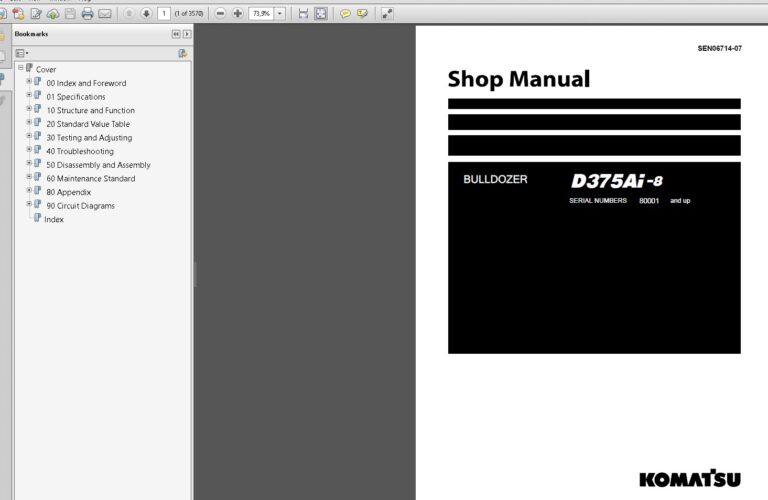Click the New Bookmark icon
The width and height of the screenshot is (768, 500).
point(183,53)
